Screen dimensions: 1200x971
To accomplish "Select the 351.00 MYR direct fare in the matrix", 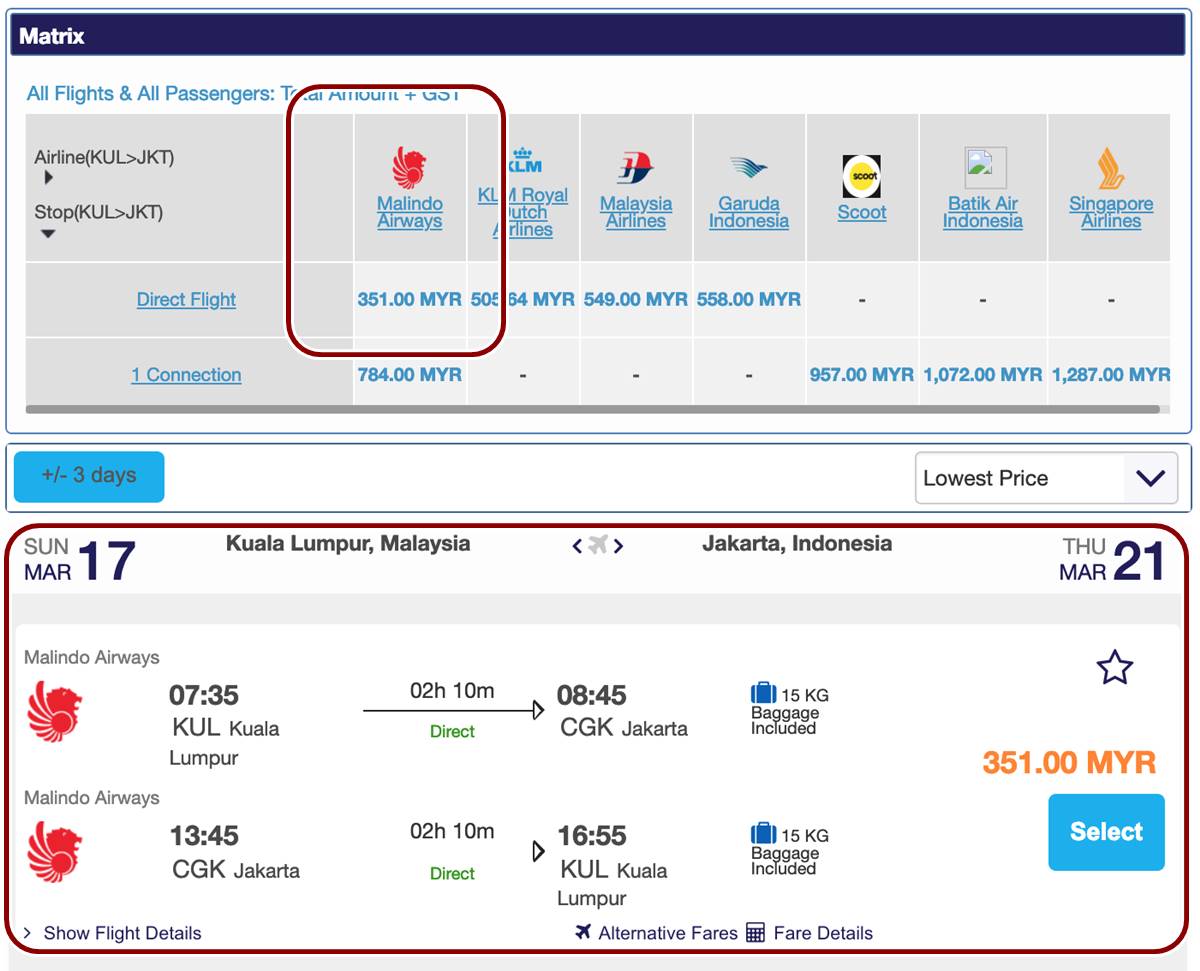I will click(410, 299).
